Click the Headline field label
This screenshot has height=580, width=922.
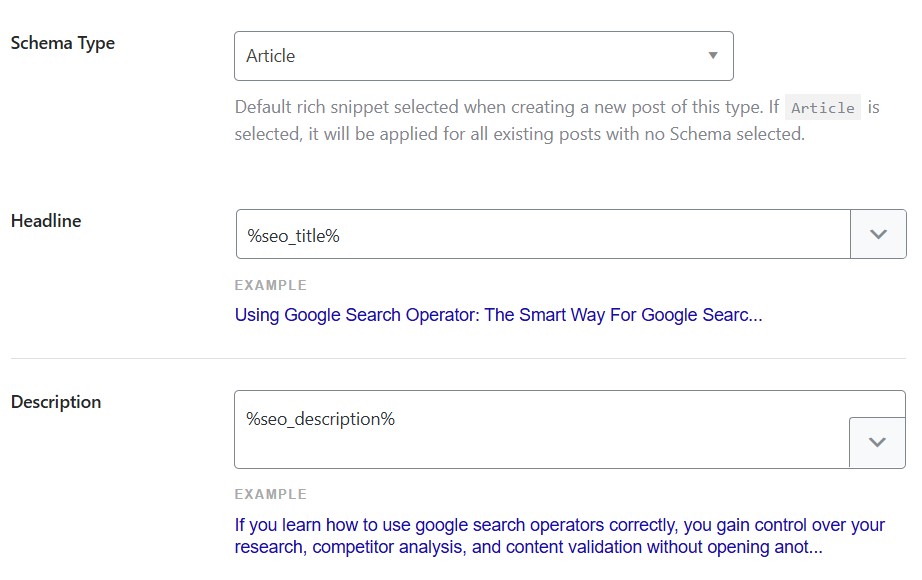coord(46,221)
